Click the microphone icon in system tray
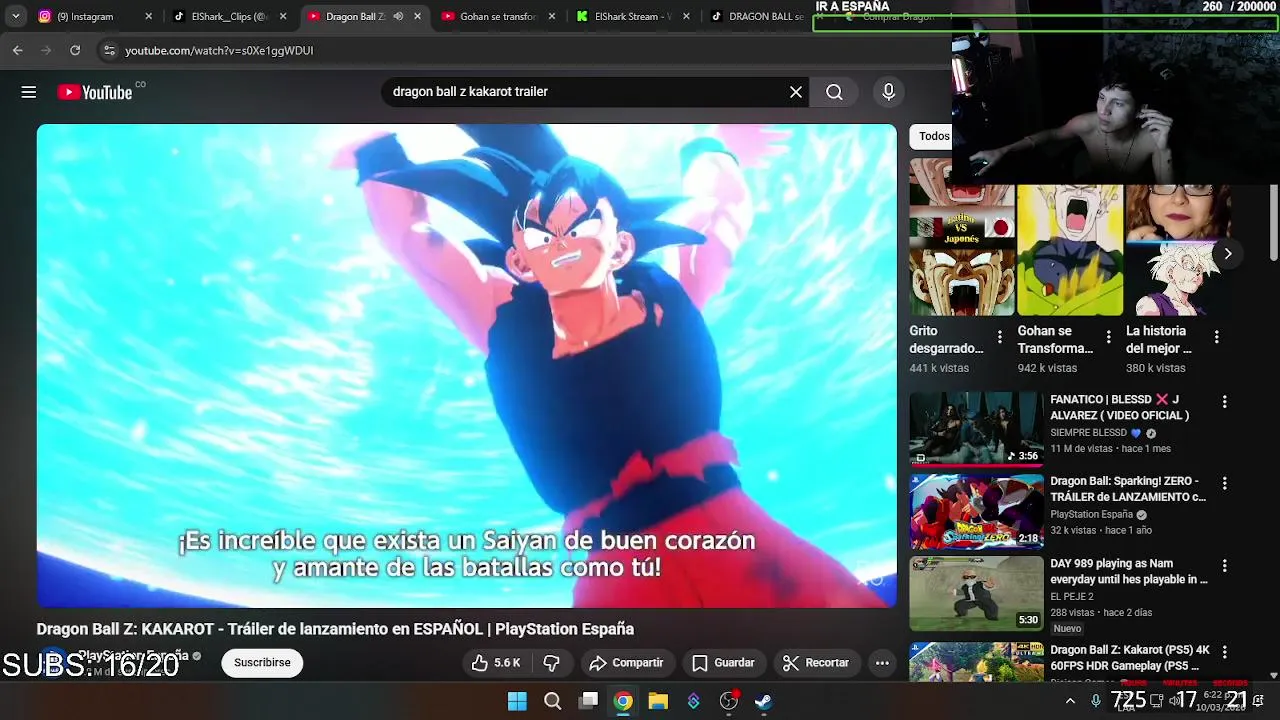1280x720 pixels. (1096, 701)
